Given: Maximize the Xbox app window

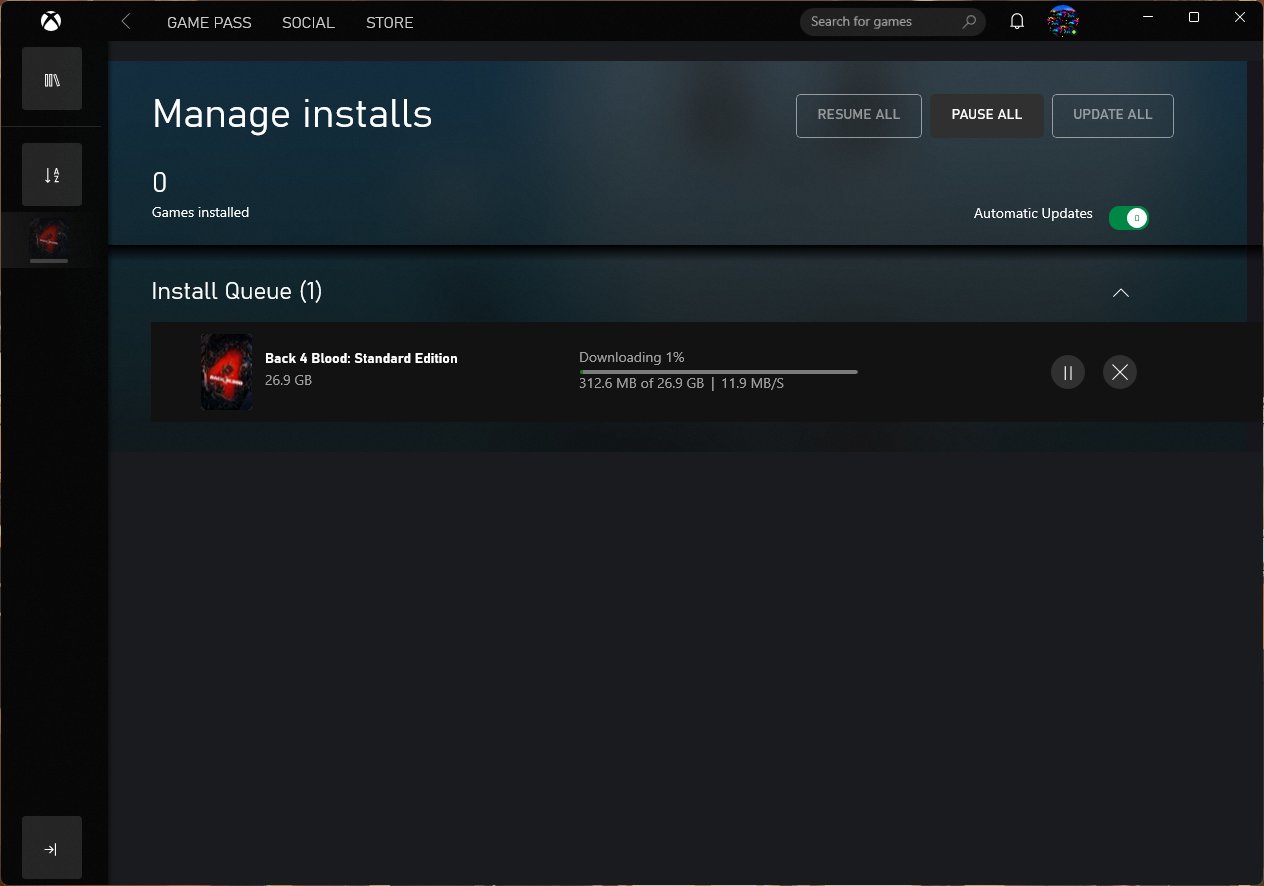Looking at the screenshot, I should pos(1194,17).
